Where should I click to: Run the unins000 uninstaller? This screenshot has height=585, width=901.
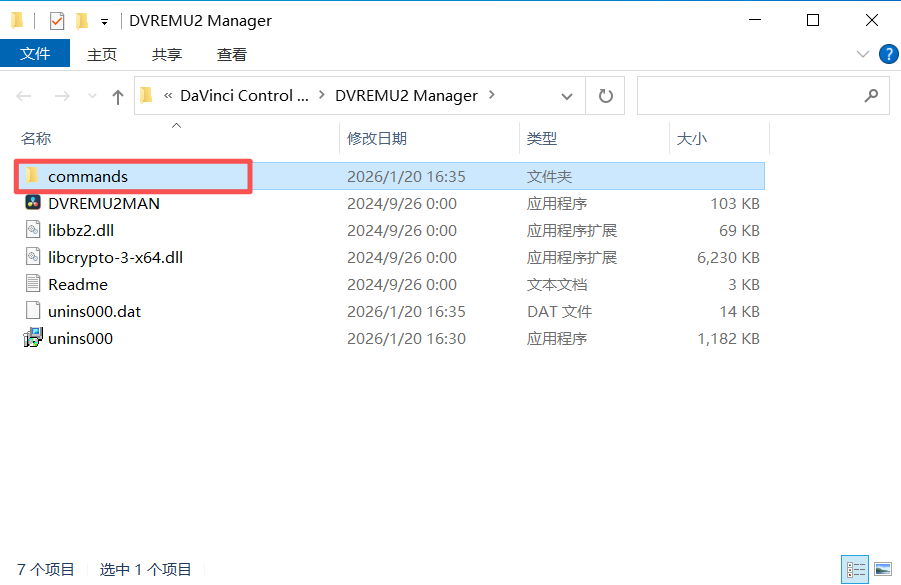pyautogui.click(x=77, y=338)
